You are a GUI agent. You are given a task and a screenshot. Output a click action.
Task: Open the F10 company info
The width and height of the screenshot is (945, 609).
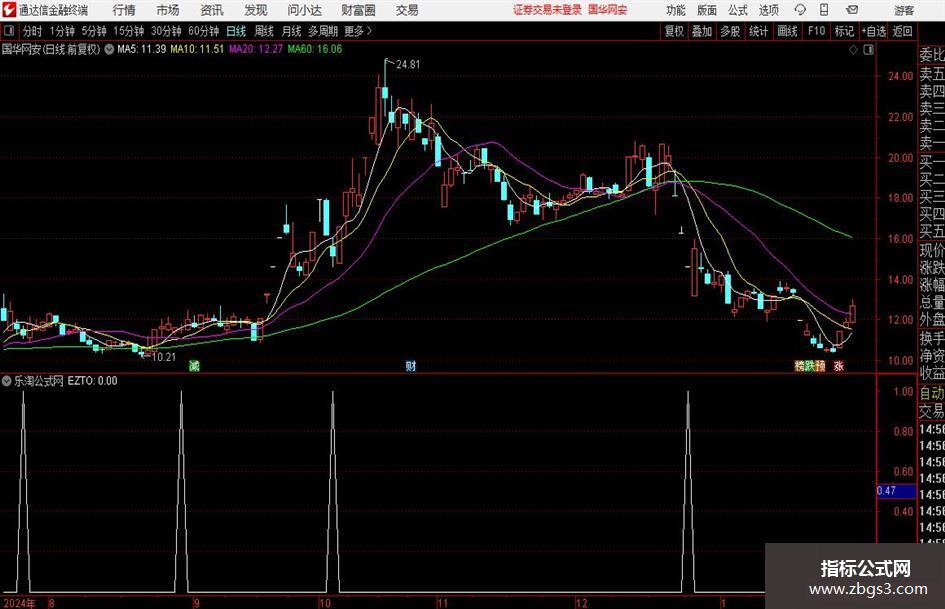click(x=816, y=31)
